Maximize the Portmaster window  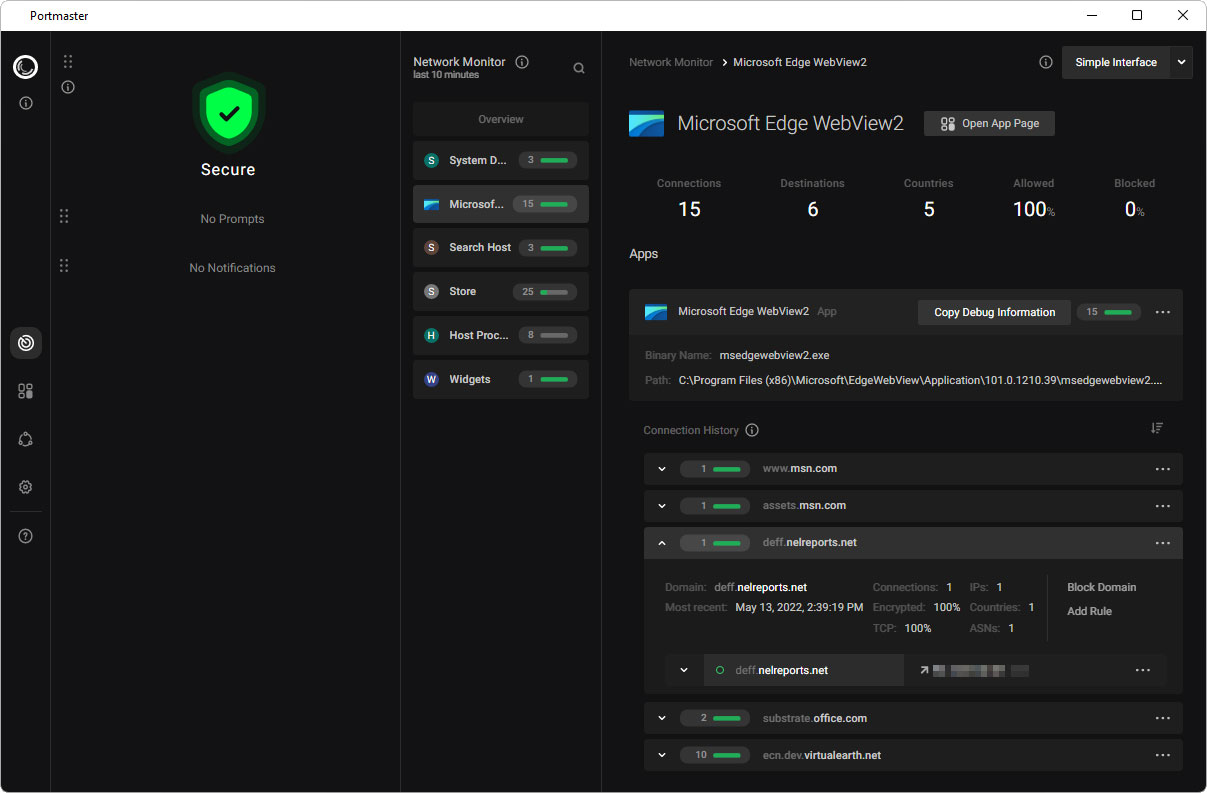[1137, 15]
